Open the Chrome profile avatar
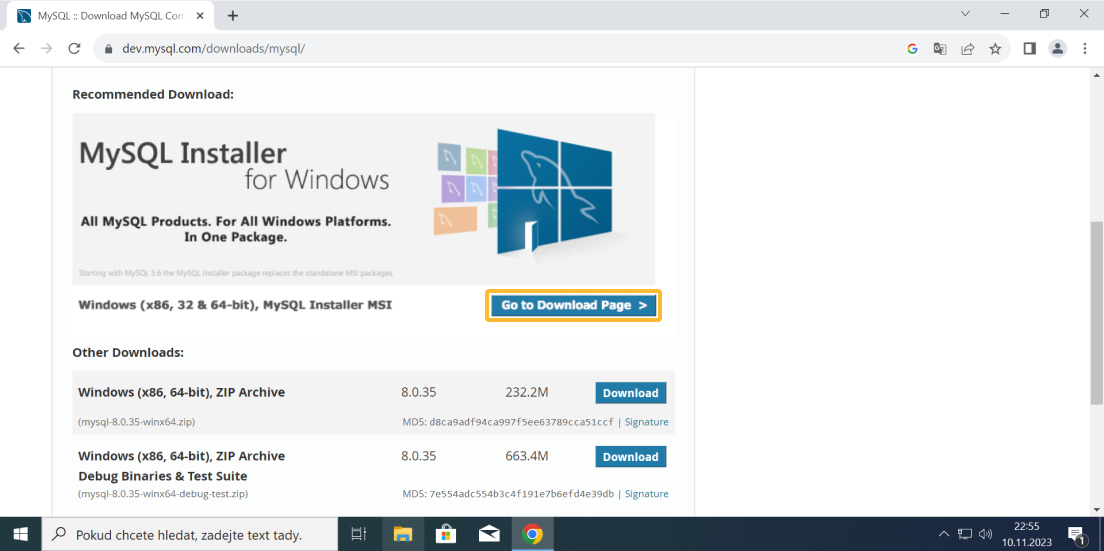Viewport: 1104px width, 551px height. (1057, 48)
